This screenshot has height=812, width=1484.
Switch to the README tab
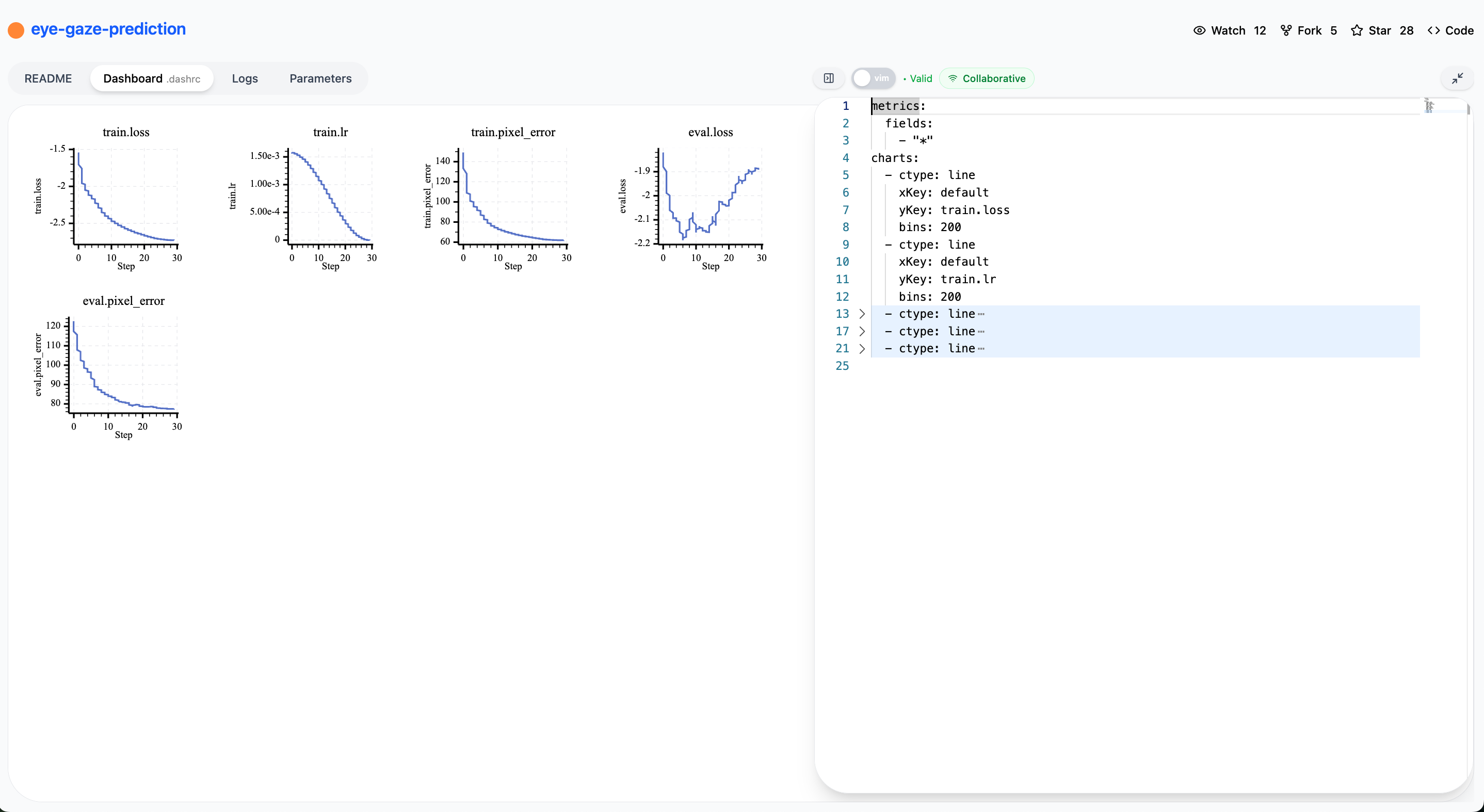(x=48, y=78)
